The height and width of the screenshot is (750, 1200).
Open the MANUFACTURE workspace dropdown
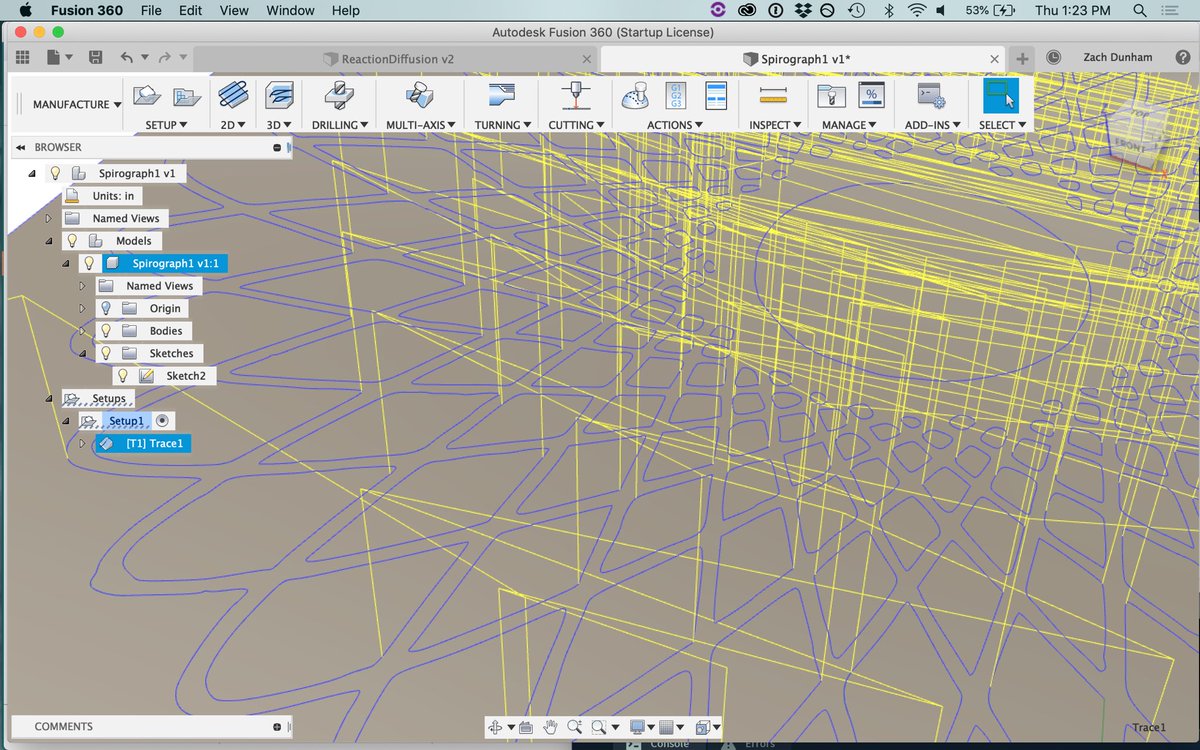[77, 104]
